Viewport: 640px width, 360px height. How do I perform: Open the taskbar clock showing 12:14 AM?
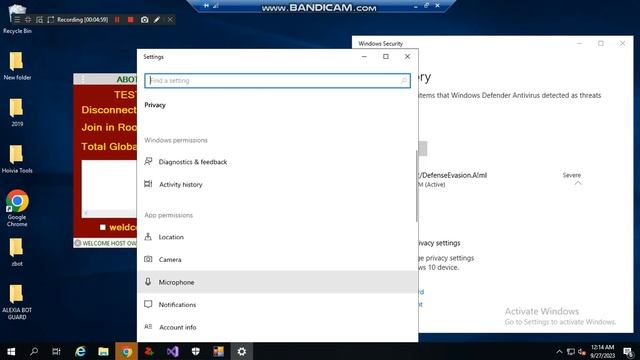[602, 351]
